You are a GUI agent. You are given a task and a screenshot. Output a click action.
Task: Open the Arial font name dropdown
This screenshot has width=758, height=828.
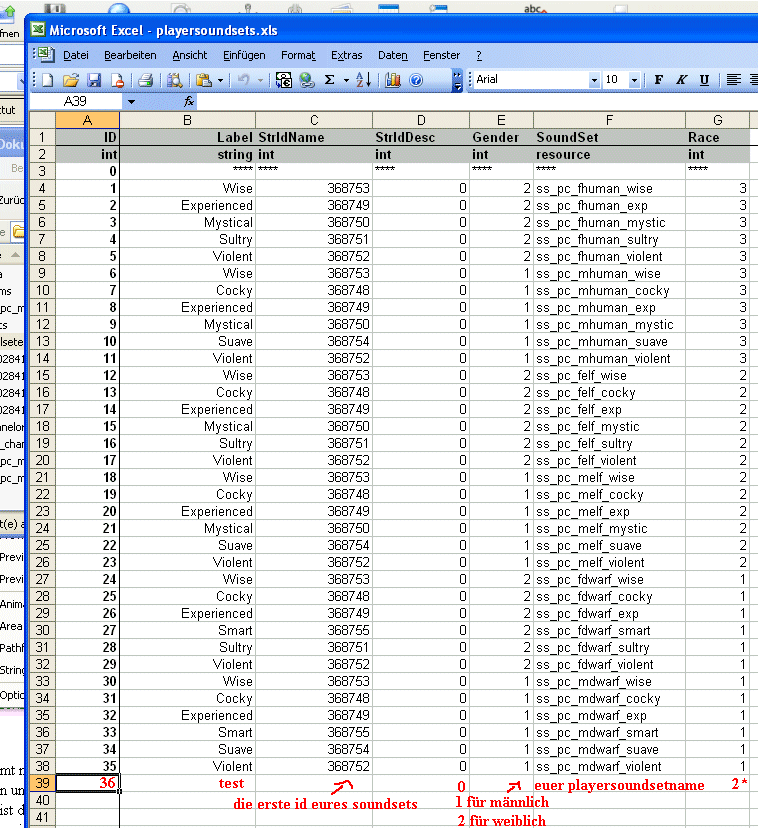[594, 80]
